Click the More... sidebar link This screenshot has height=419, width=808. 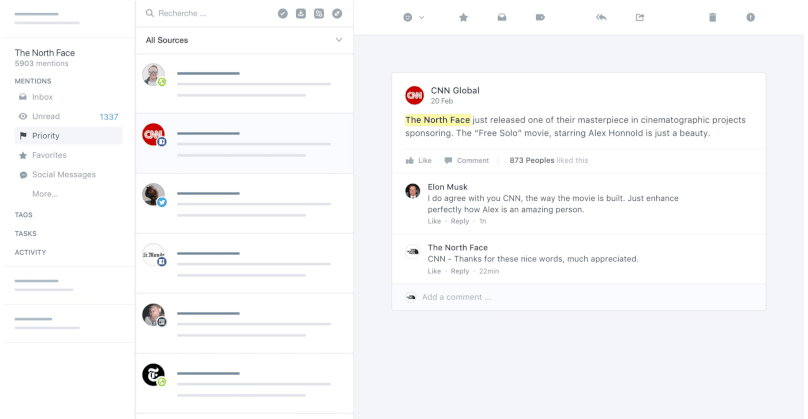(x=45, y=194)
